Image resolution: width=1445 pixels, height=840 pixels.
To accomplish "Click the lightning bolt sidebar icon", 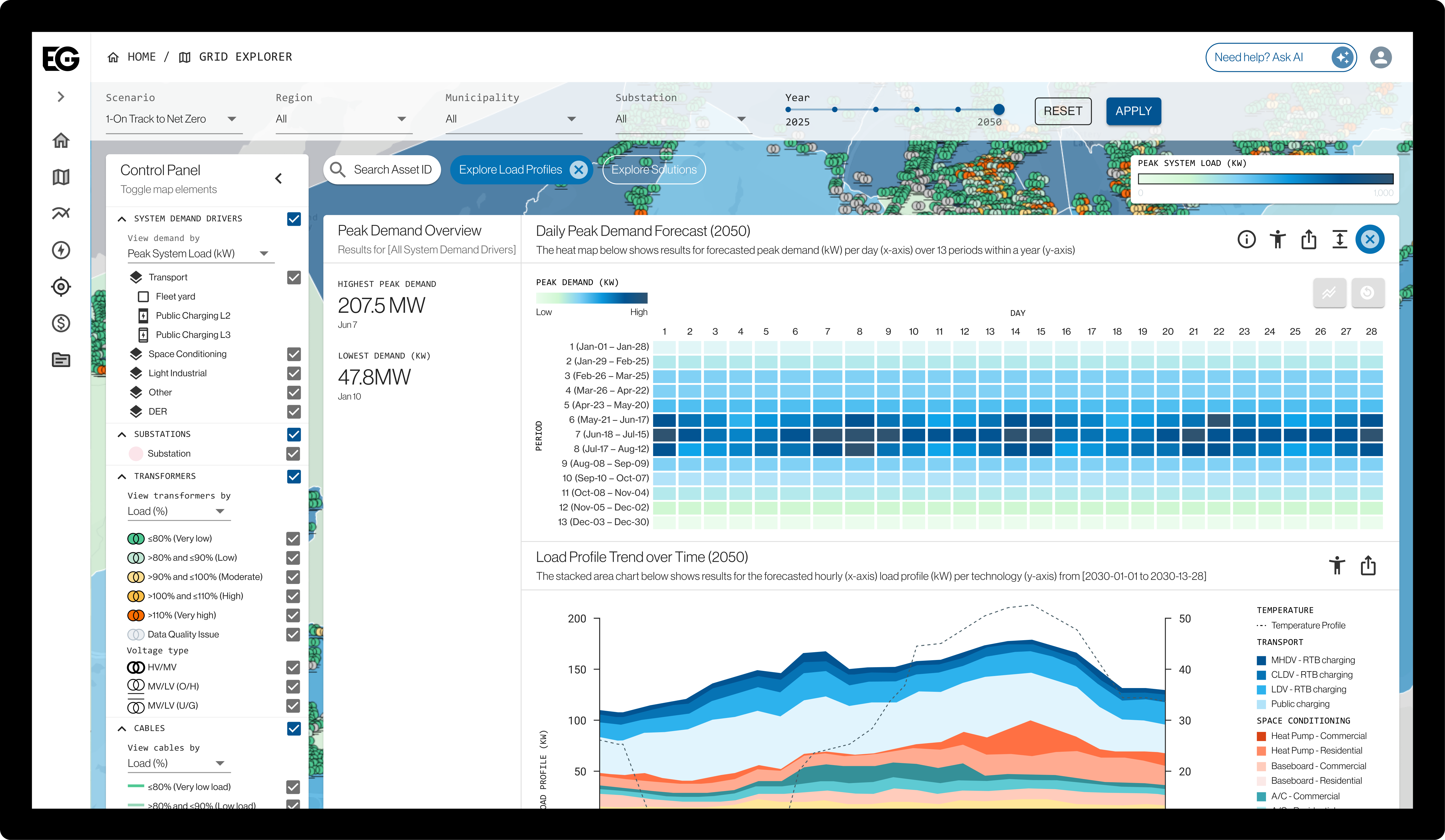I will 61,250.
